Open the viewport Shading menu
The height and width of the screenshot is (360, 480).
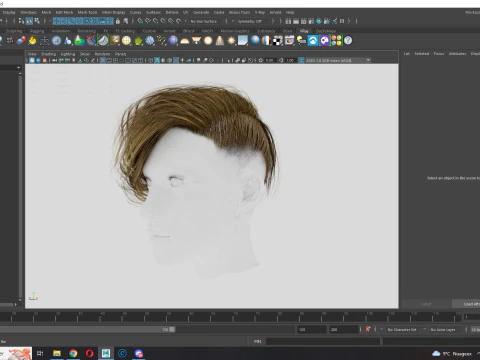point(48,54)
